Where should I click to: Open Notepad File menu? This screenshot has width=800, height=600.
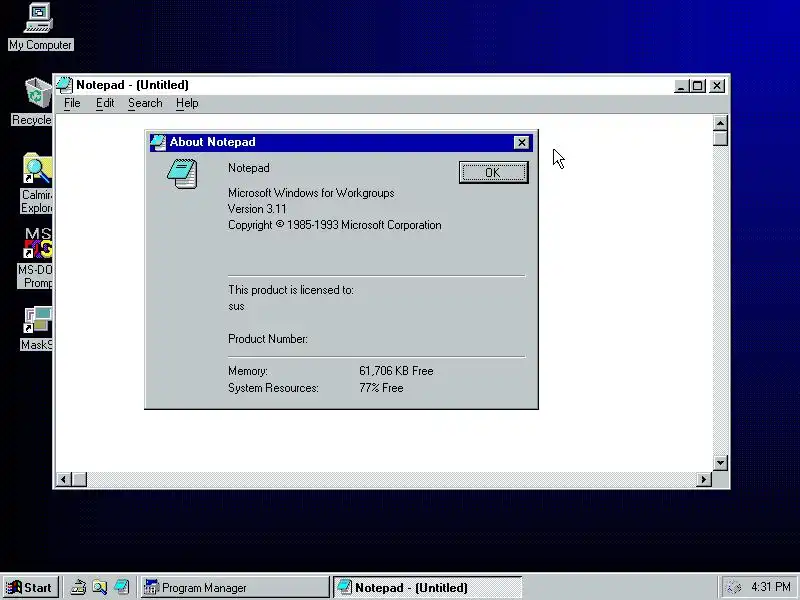(x=72, y=103)
